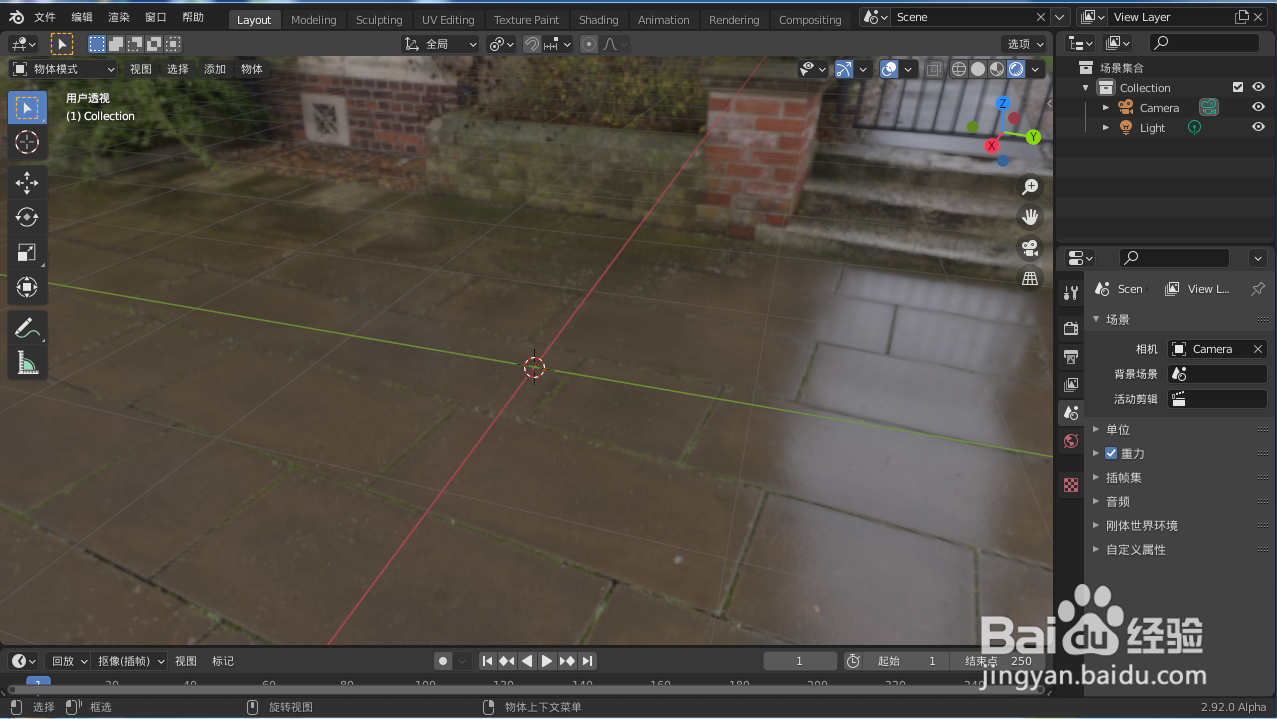This screenshot has height=719, width=1277.
Task: Uncheck the 重力 gravity checkbox
Action: (1111, 453)
